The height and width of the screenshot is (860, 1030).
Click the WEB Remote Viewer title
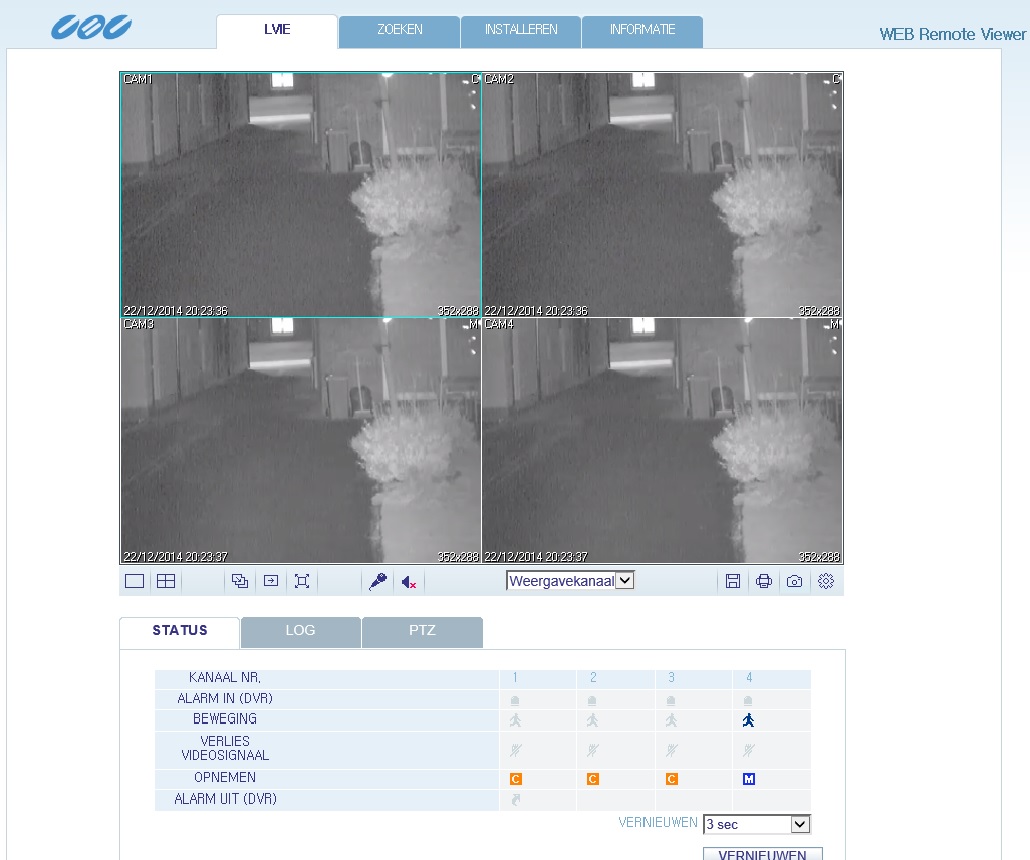point(952,35)
